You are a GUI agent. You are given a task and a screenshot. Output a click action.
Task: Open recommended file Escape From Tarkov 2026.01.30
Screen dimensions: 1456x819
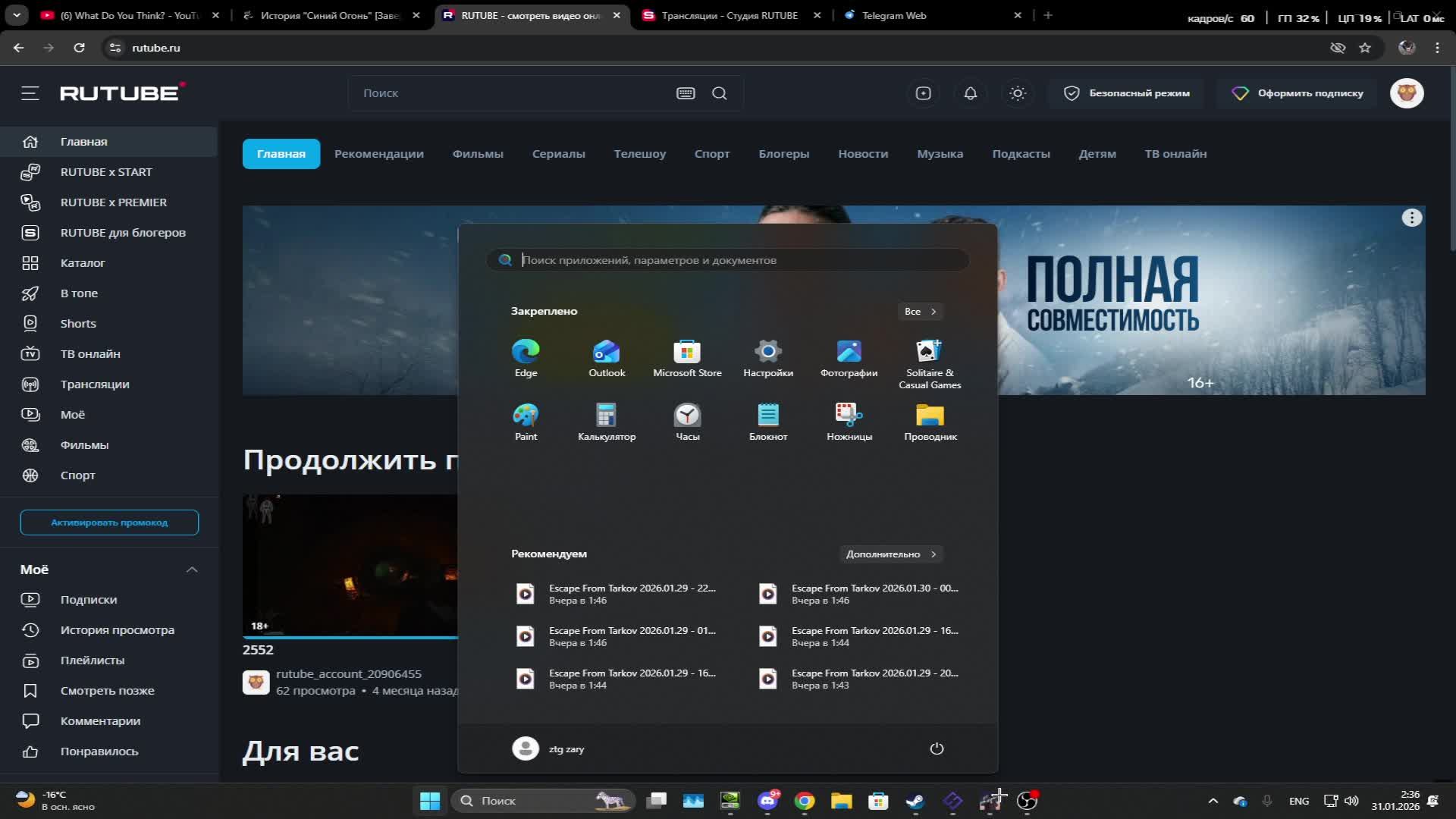[860, 594]
